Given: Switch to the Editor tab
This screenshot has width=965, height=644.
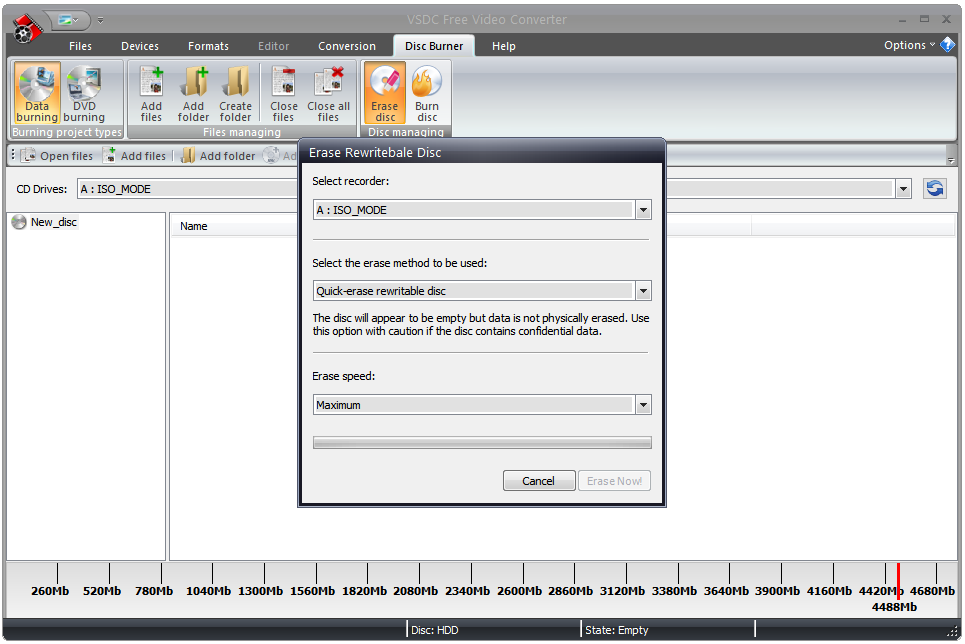Looking at the screenshot, I should tap(273, 46).
